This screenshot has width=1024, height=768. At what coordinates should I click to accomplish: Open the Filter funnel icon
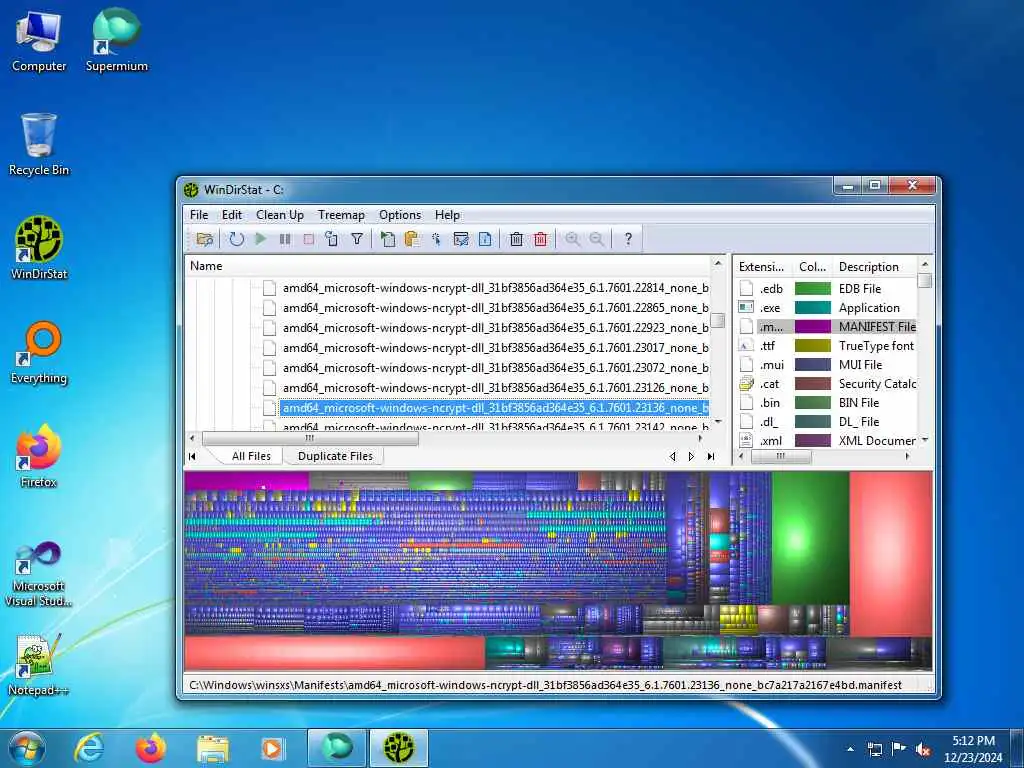coord(357,239)
